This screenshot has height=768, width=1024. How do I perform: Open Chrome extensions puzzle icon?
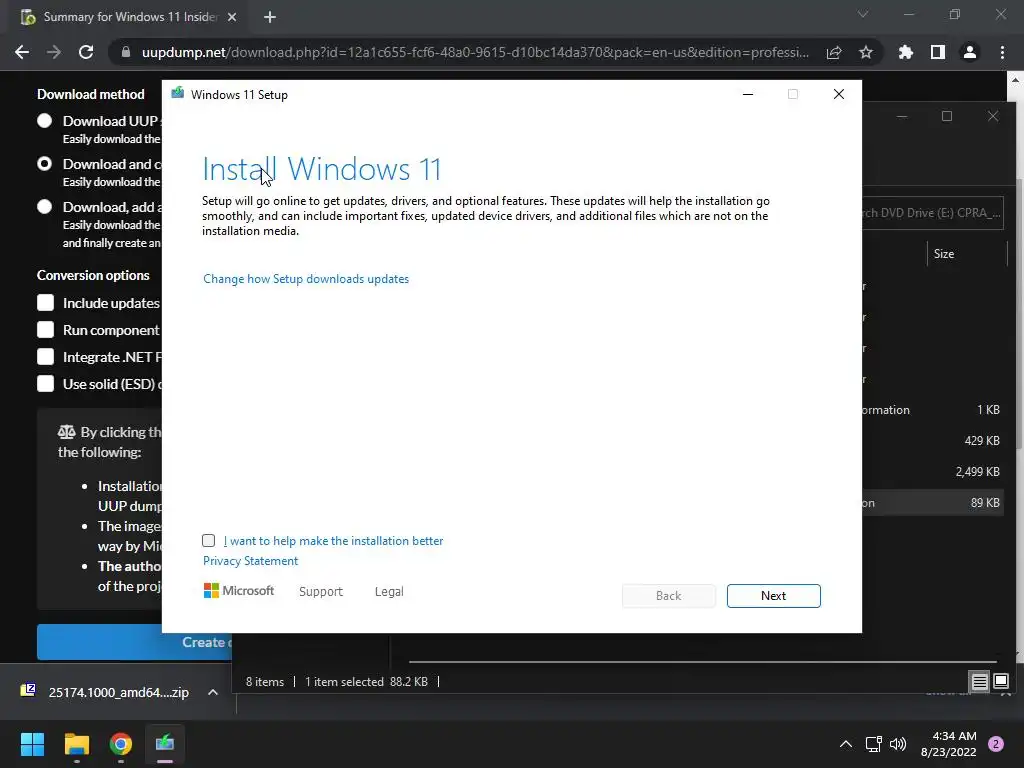(905, 52)
